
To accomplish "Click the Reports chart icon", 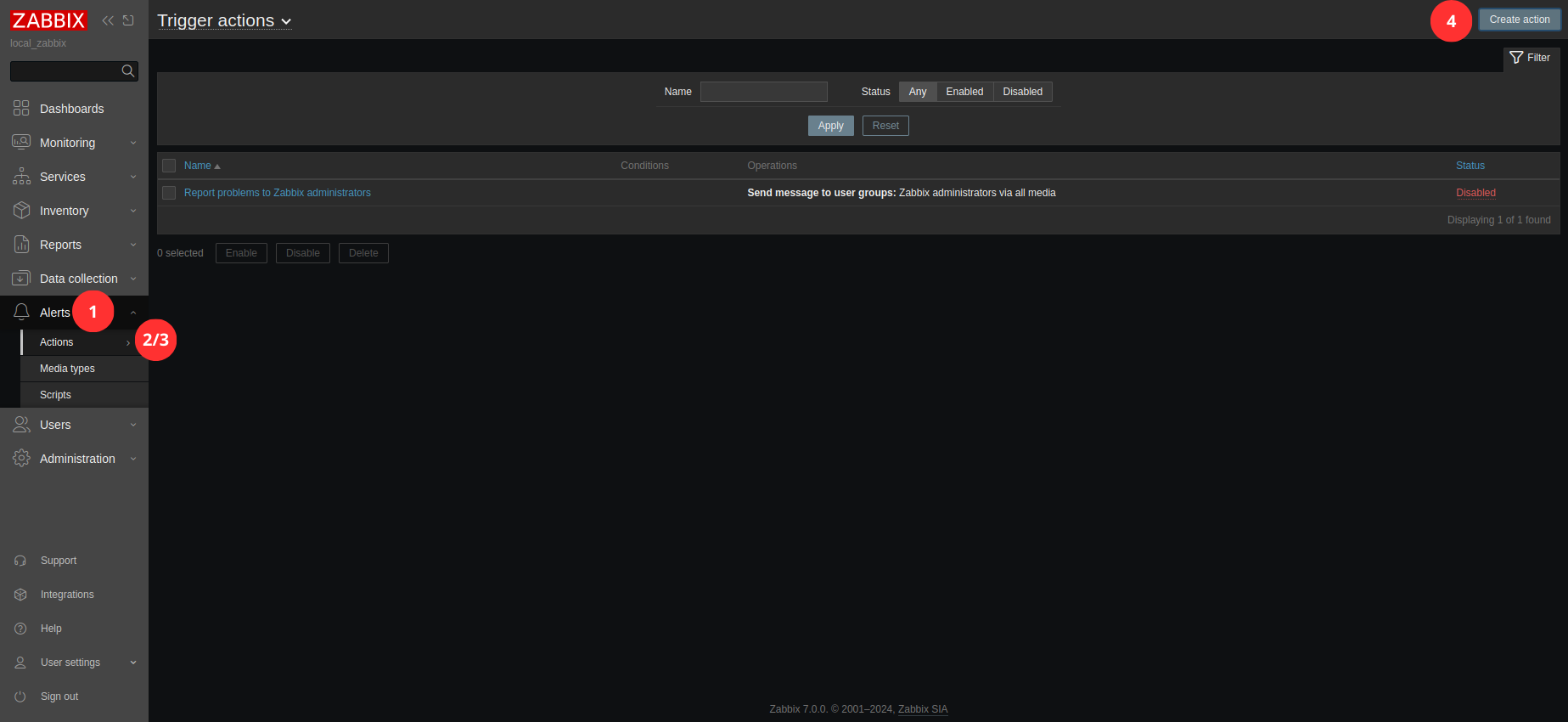I will click(x=21, y=244).
